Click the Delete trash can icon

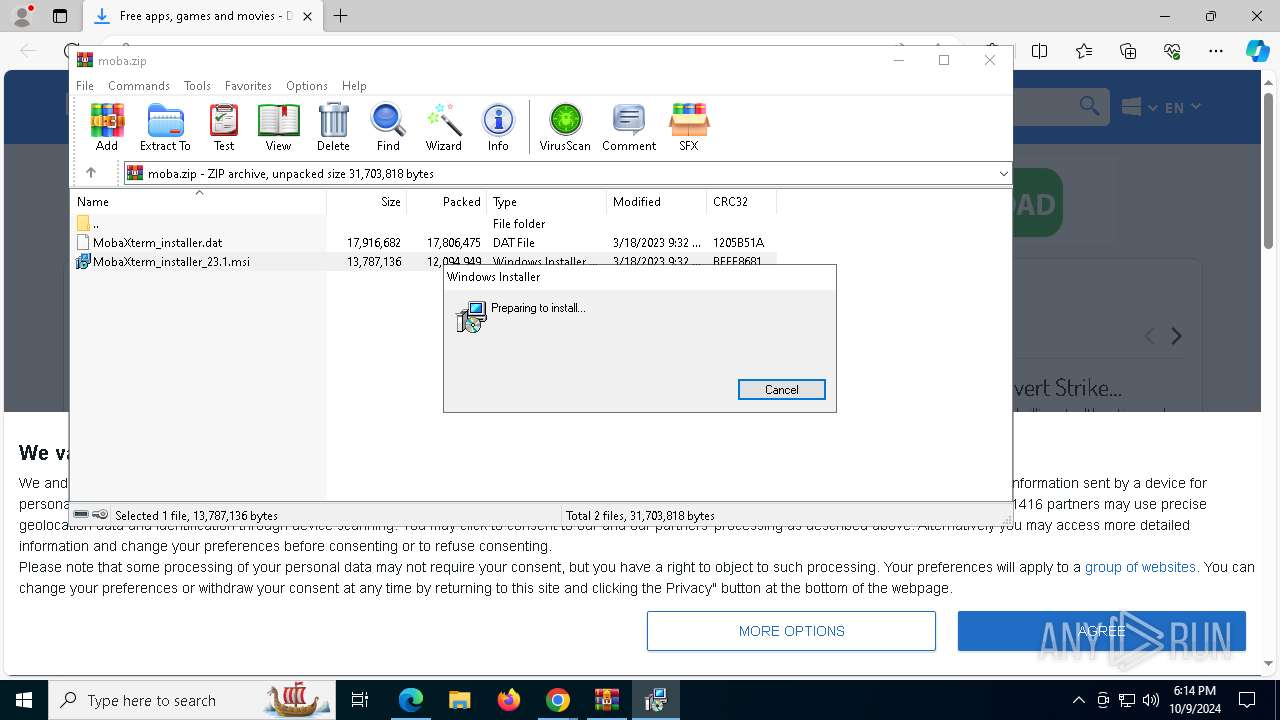click(x=333, y=127)
